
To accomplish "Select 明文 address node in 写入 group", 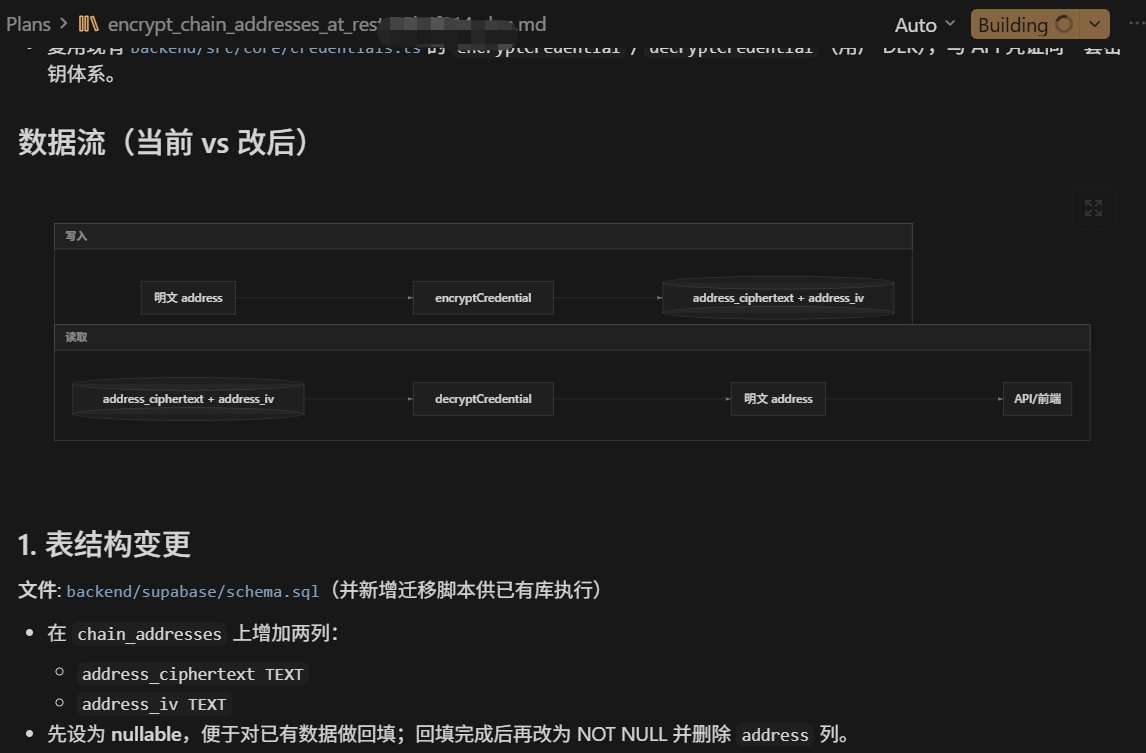I will 188,298.
